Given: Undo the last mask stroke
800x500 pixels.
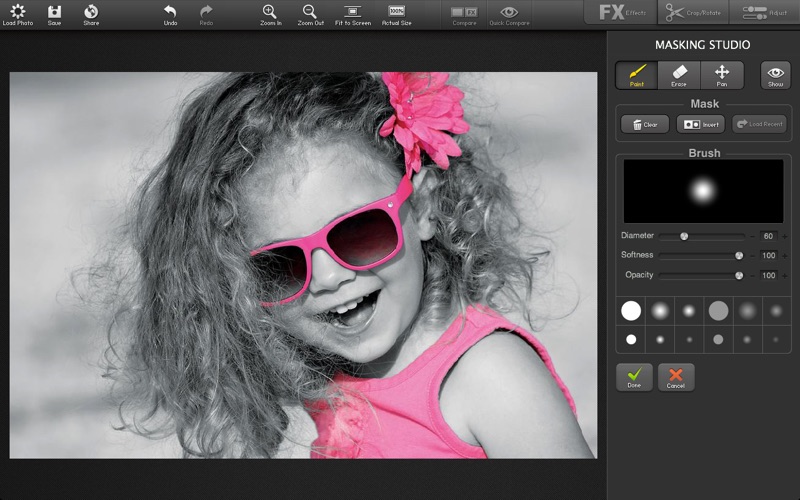Looking at the screenshot, I should tap(170, 11).
